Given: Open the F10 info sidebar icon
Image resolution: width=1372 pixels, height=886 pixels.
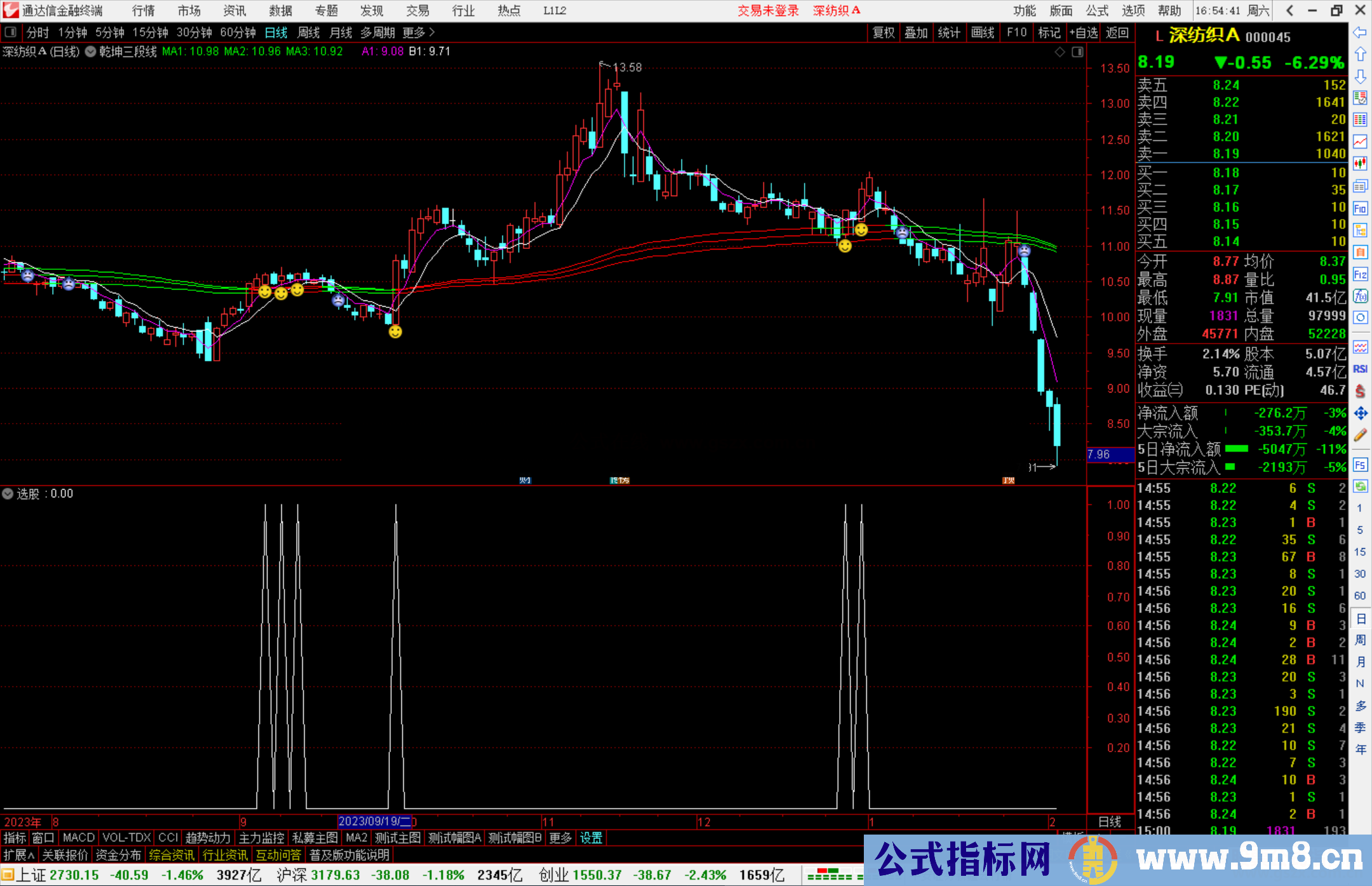Looking at the screenshot, I should point(1360,208).
